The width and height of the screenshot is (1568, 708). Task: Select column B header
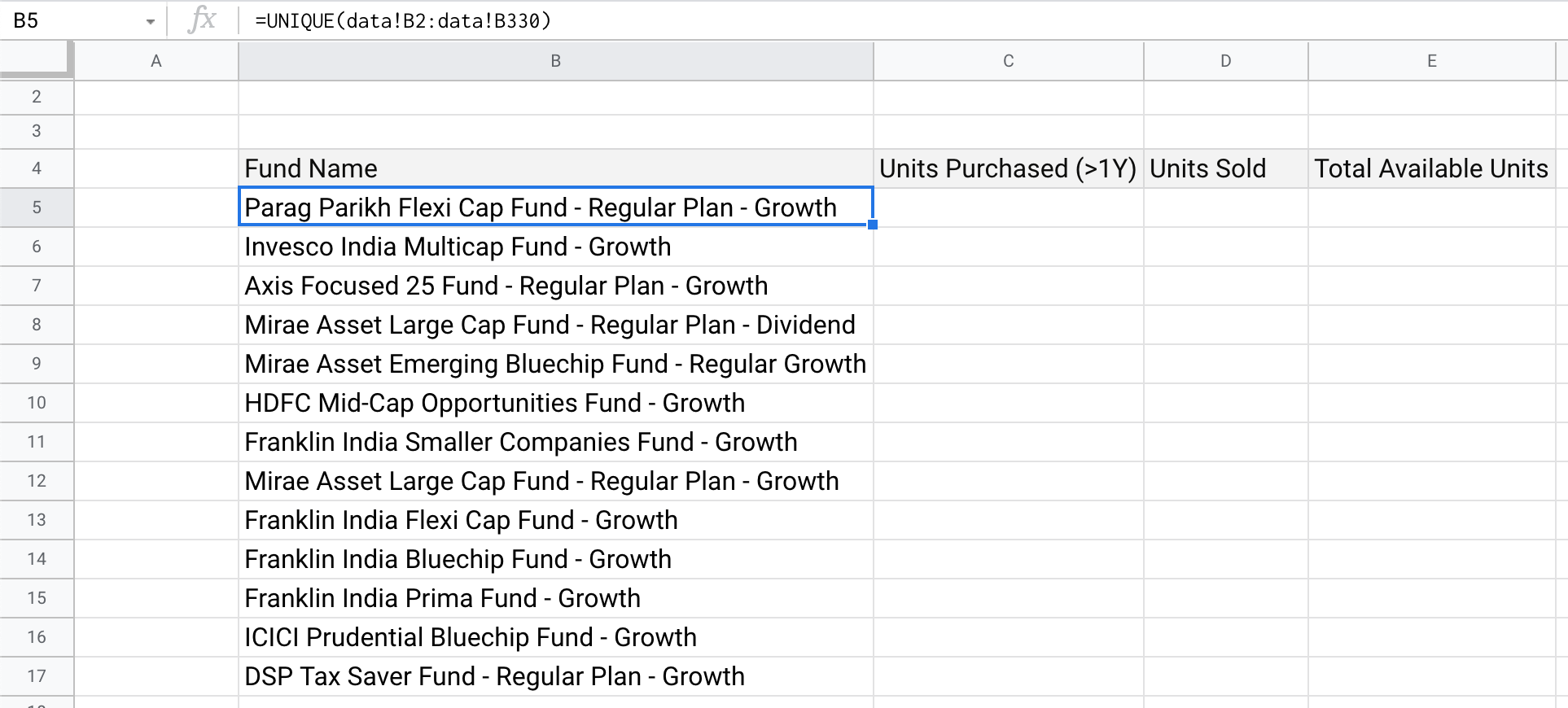pyautogui.click(x=556, y=61)
